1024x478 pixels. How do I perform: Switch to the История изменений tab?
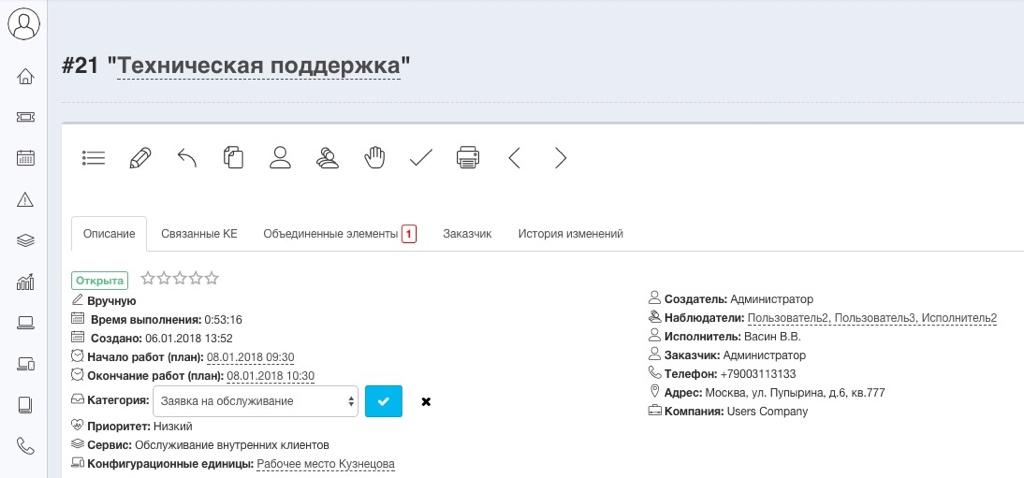click(x=570, y=234)
